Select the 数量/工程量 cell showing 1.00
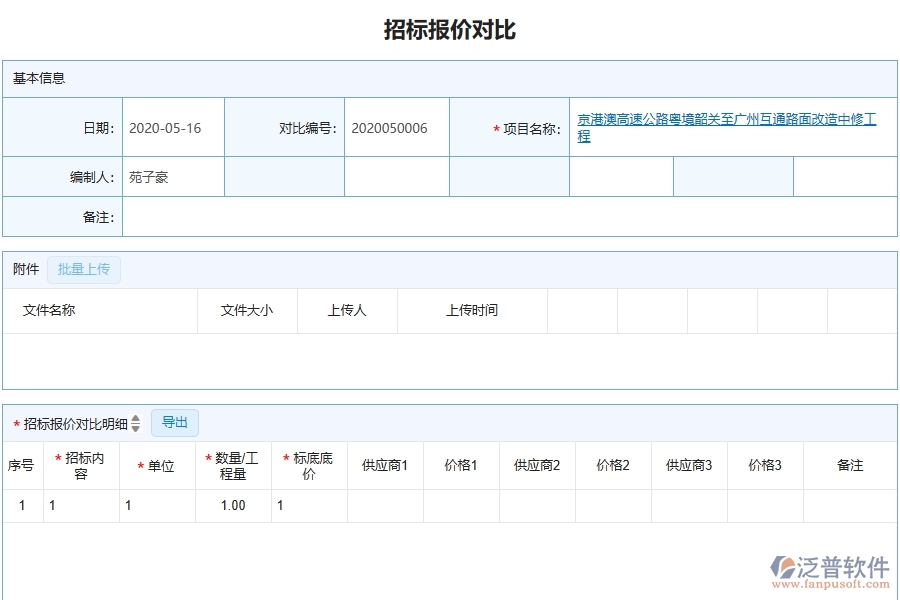The image size is (900, 600). tap(231, 505)
